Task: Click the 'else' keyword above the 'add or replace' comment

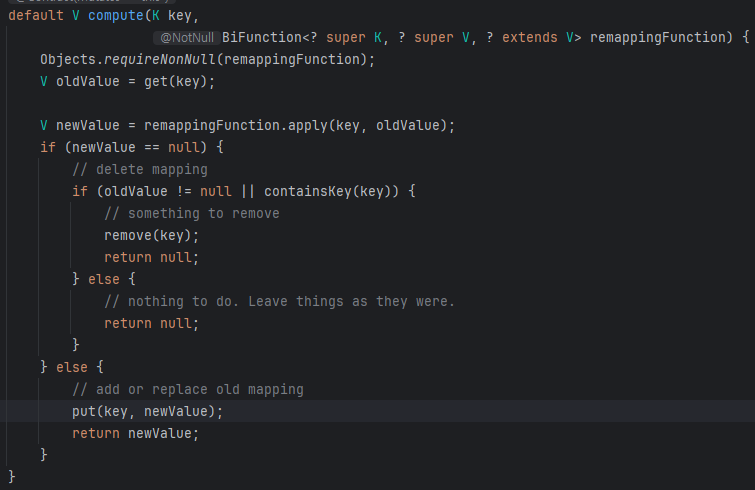Action: (x=72, y=367)
